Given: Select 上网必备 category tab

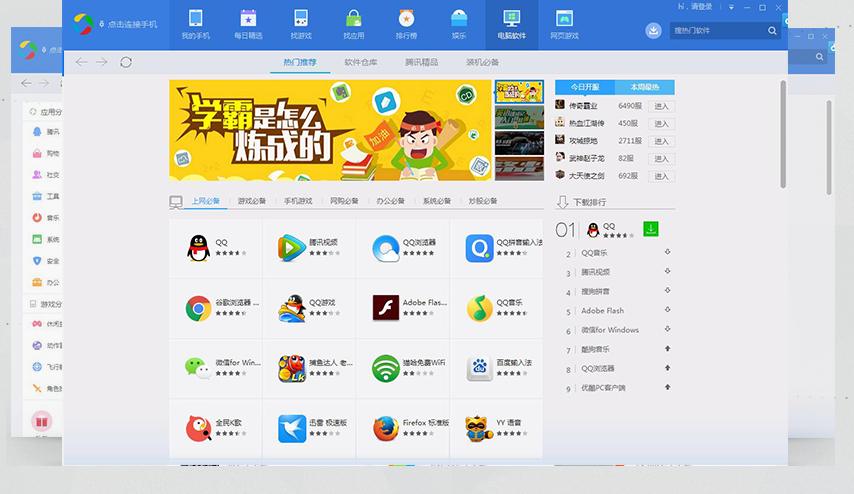Looking at the screenshot, I should (206, 201).
